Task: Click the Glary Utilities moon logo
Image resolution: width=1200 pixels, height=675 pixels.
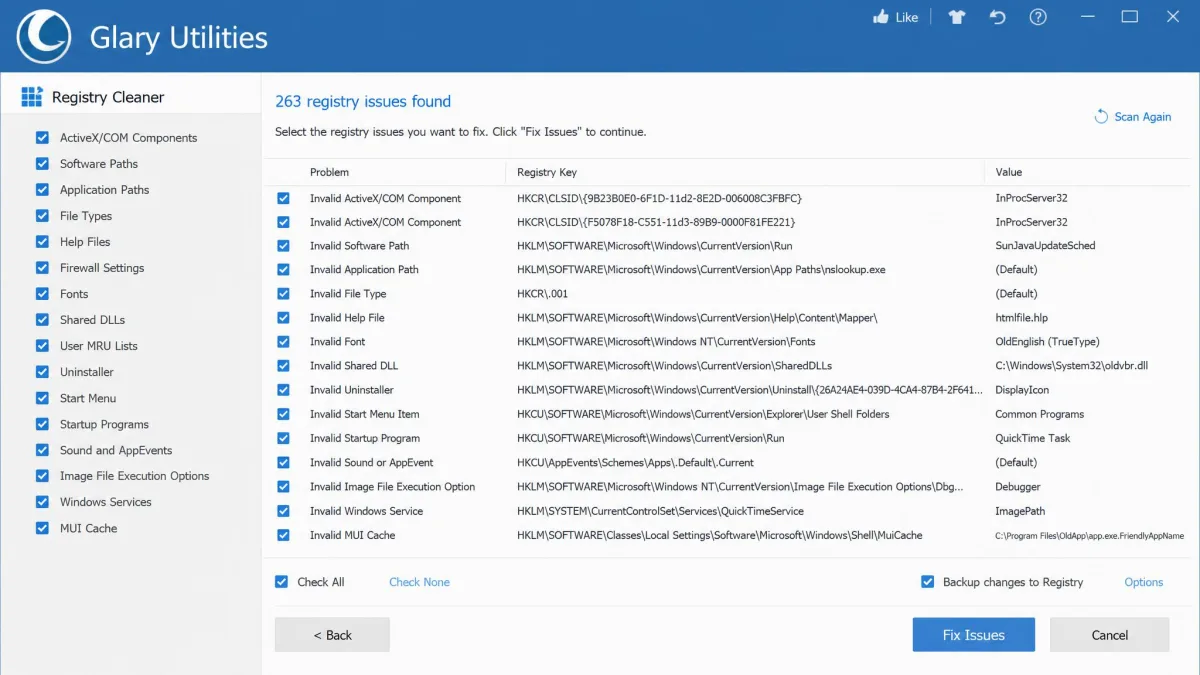Action: point(42,35)
